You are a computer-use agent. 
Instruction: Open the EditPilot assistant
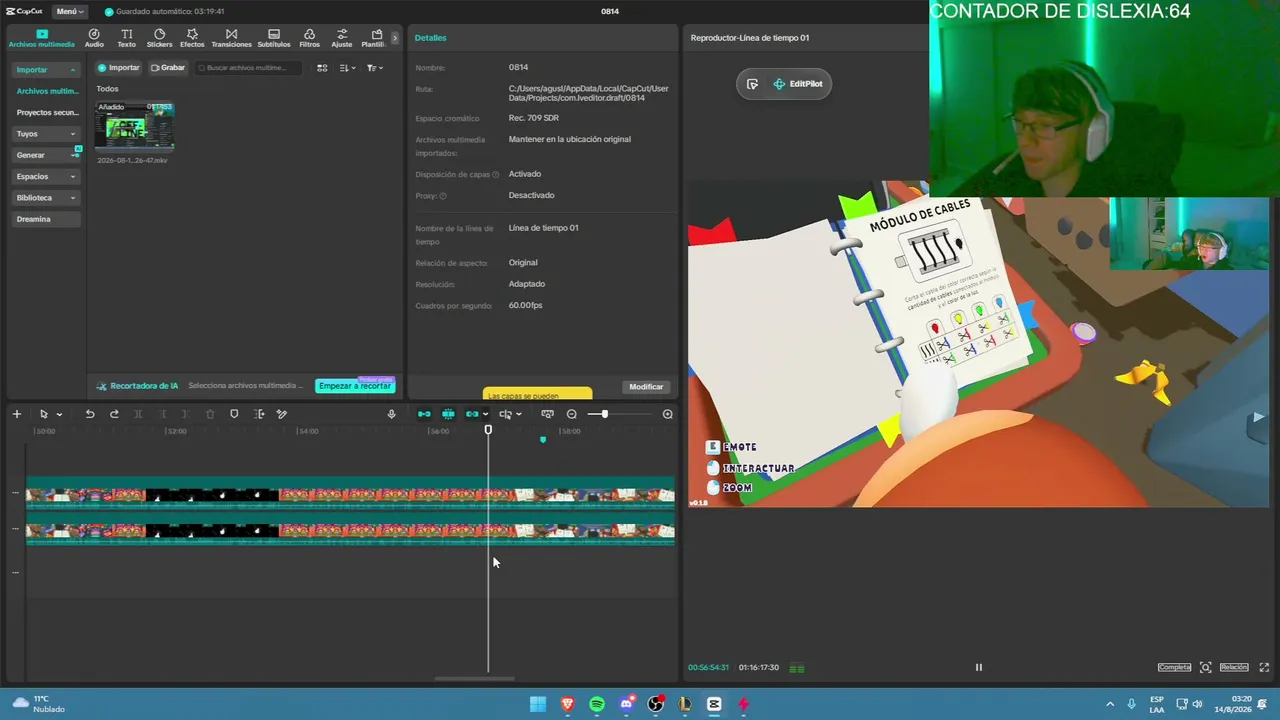(798, 84)
